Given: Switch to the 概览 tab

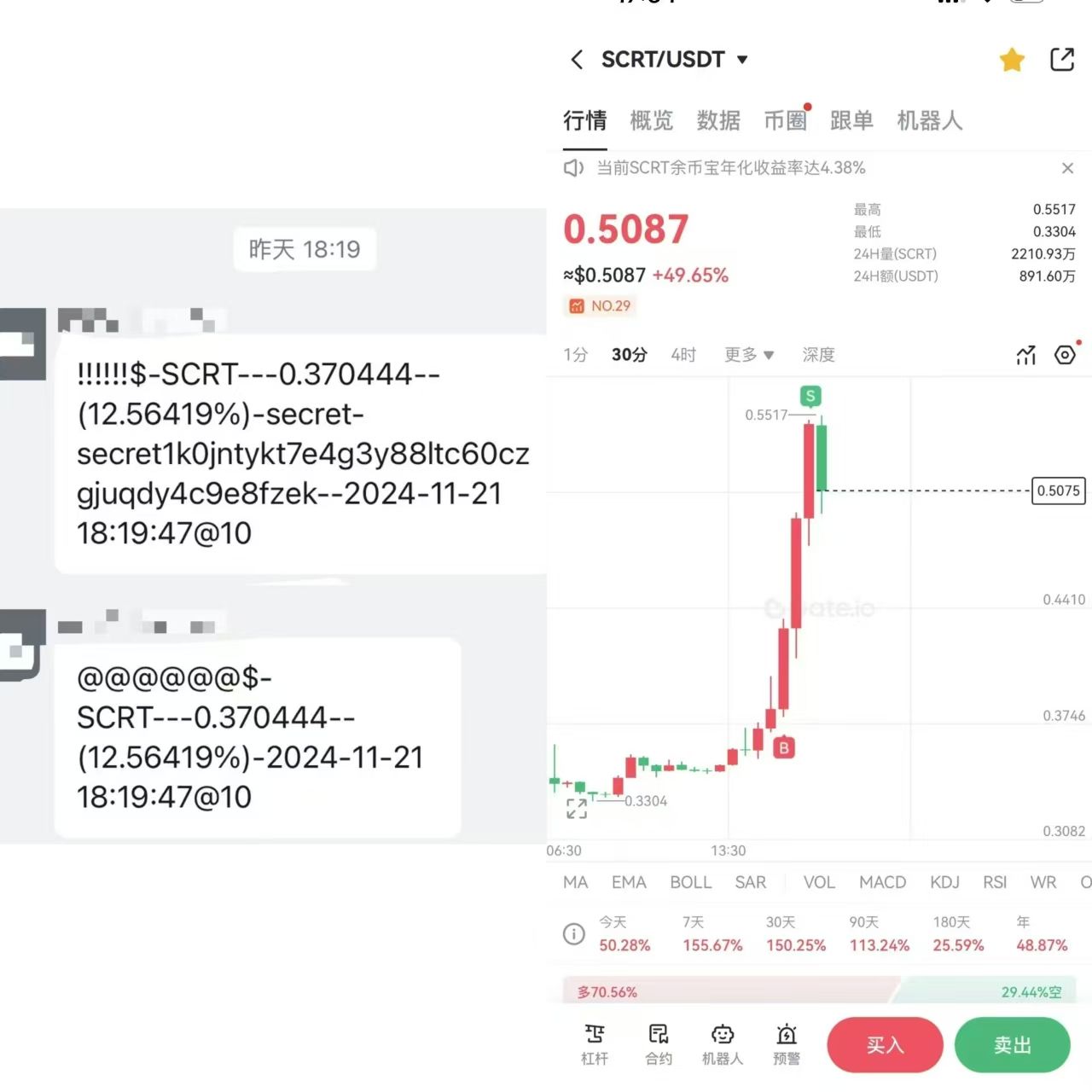Looking at the screenshot, I should coord(652,120).
